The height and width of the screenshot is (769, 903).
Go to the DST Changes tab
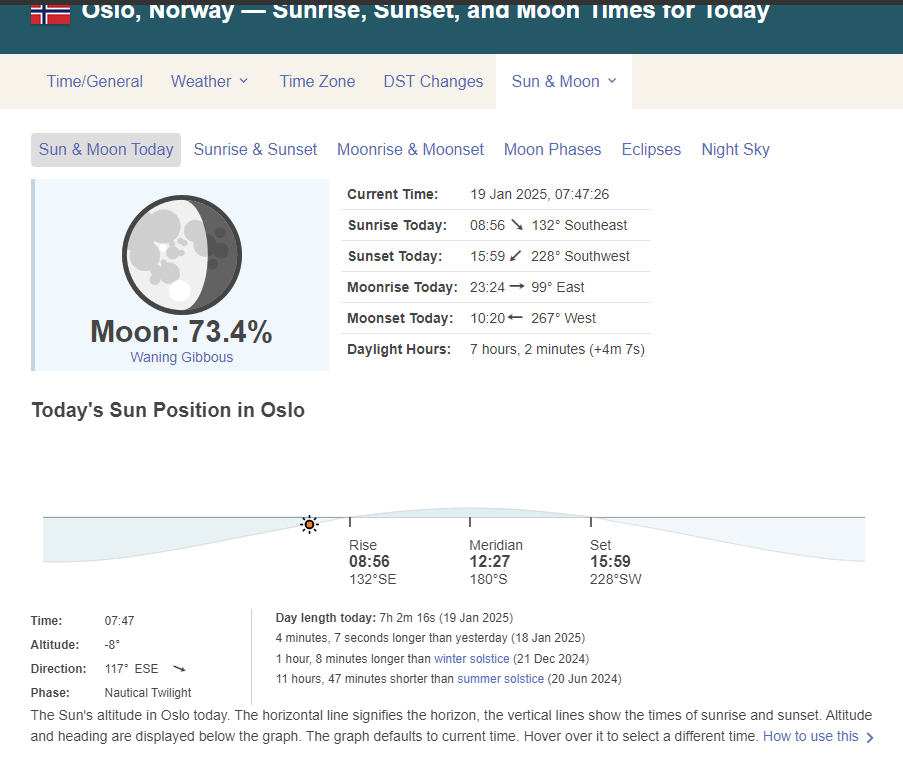[x=433, y=82]
